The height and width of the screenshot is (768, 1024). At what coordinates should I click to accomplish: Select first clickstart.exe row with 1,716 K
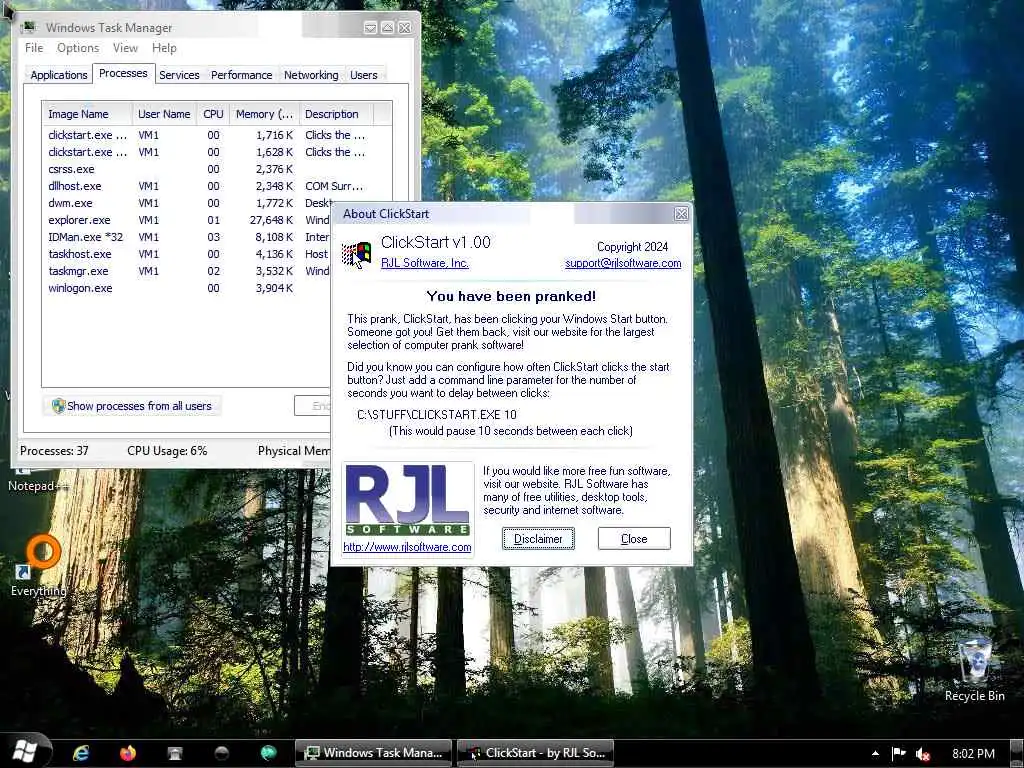tap(206, 135)
